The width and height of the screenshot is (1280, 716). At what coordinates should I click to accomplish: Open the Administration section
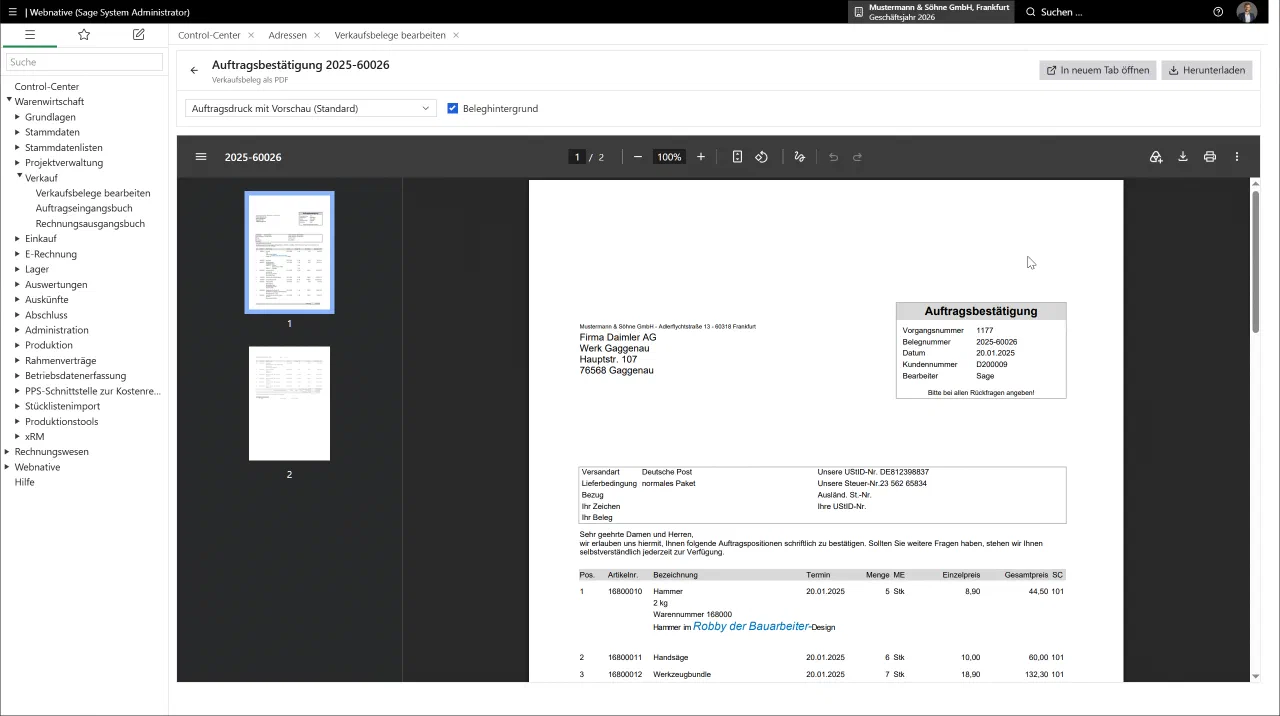coord(57,330)
